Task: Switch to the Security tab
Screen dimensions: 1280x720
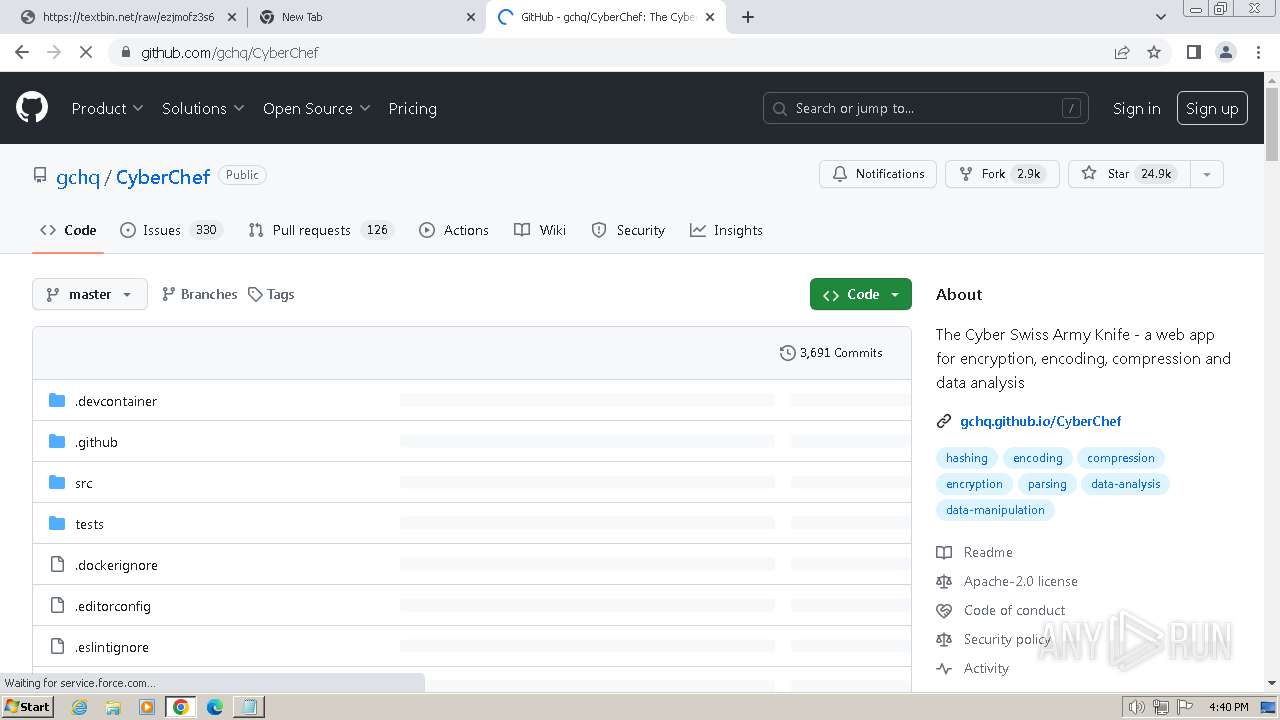Action: tap(628, 230)
